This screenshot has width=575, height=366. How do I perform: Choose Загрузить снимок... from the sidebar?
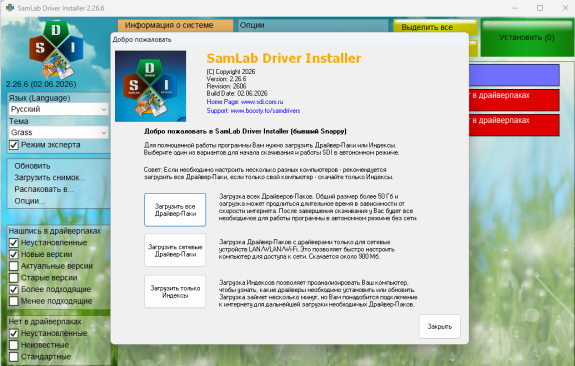click(x=50, y=178)
